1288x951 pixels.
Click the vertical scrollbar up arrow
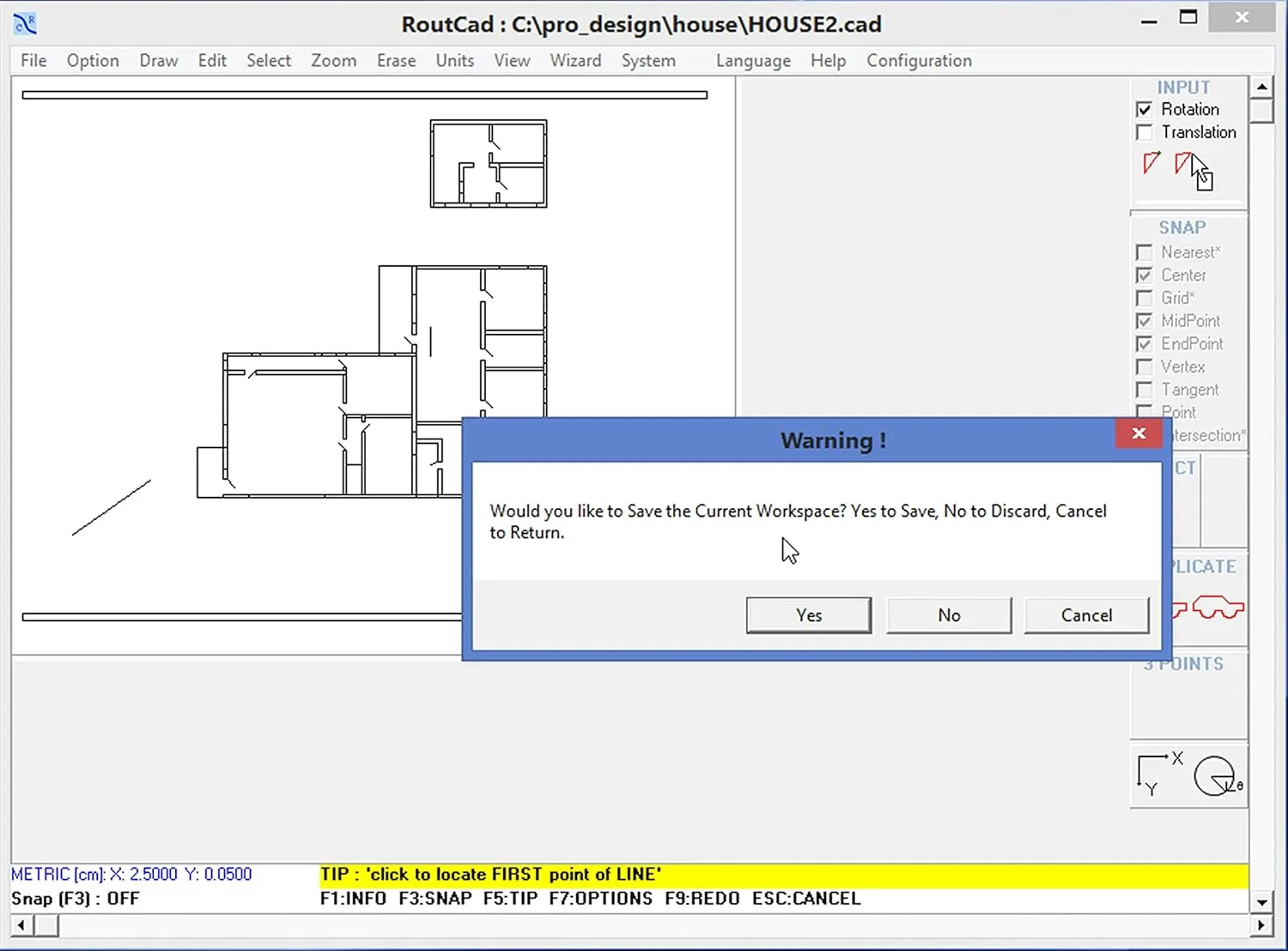[x=1261, y=86]
